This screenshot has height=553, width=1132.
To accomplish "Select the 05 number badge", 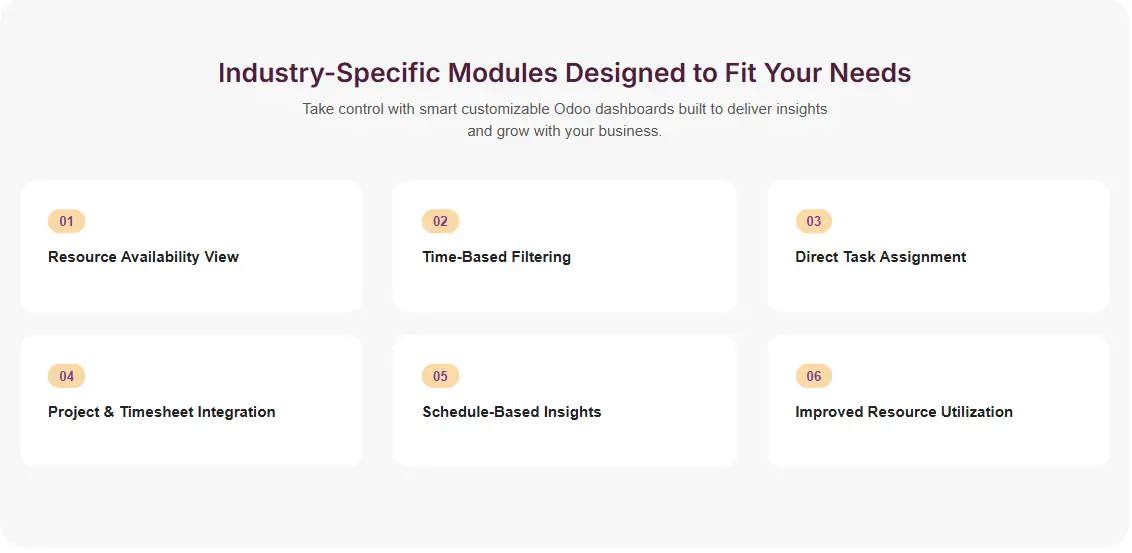I will point(440,376).
